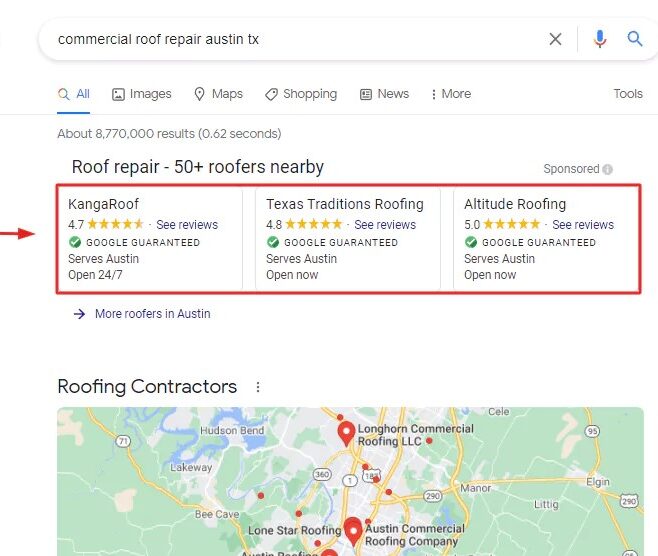Expand the More search options menu
This screenshot has width=658, height=556.
pyautogui.click(x=450, y=94)
